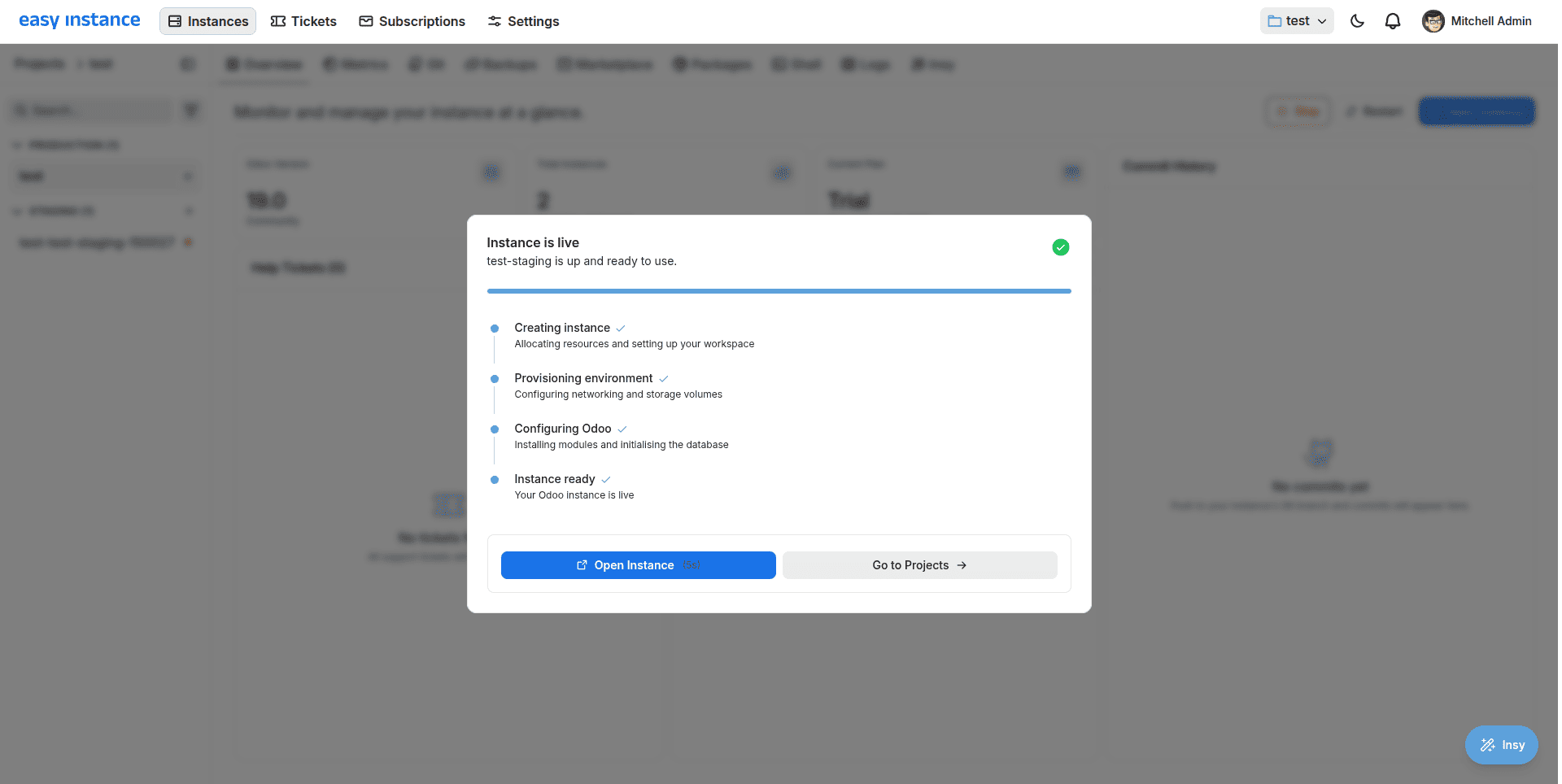Click the 'Configuring Odoo' step title
Image resolution: width=1562 pixels, height=784 pixels.
pos(563,429)
